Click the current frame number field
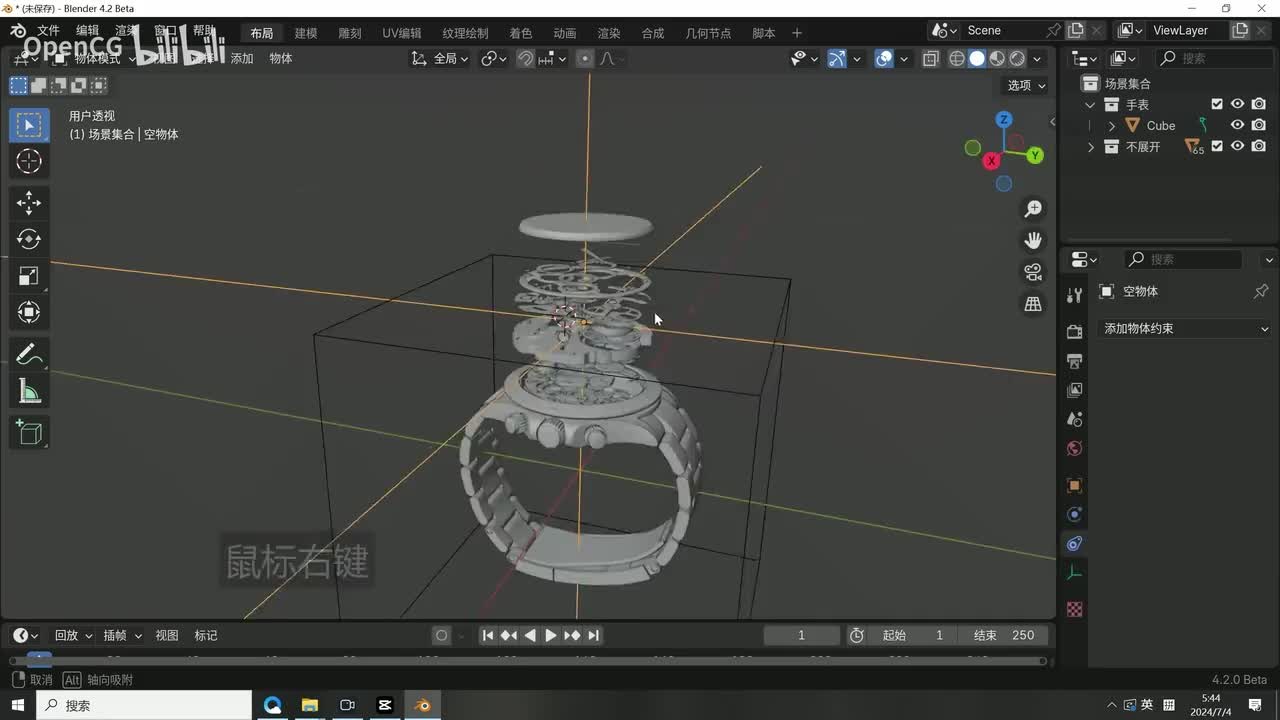The width and height of the screenshot is (1280, 720). (x=801, y=635)
